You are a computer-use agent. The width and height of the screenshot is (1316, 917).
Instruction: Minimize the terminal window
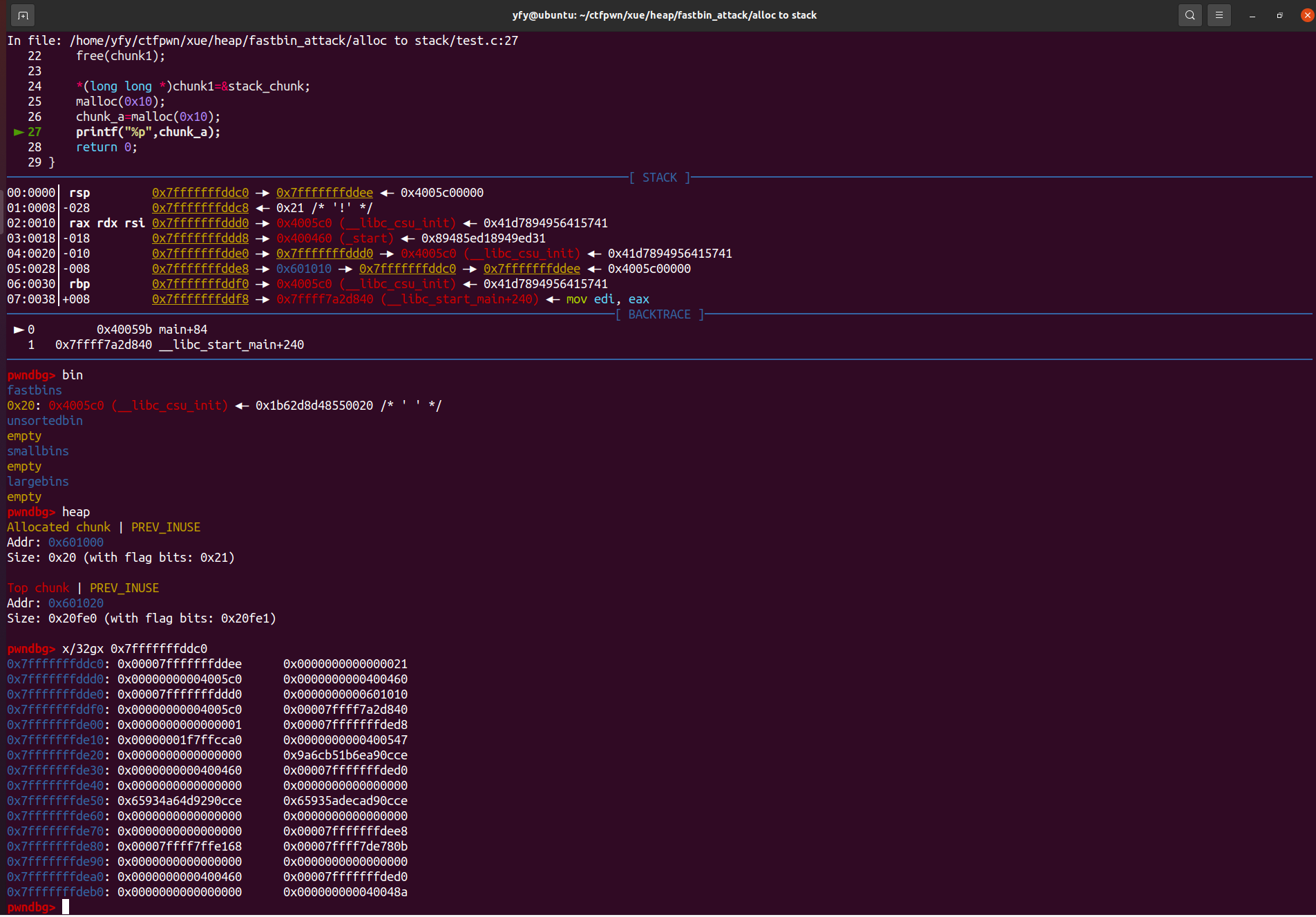point(1252,15)
